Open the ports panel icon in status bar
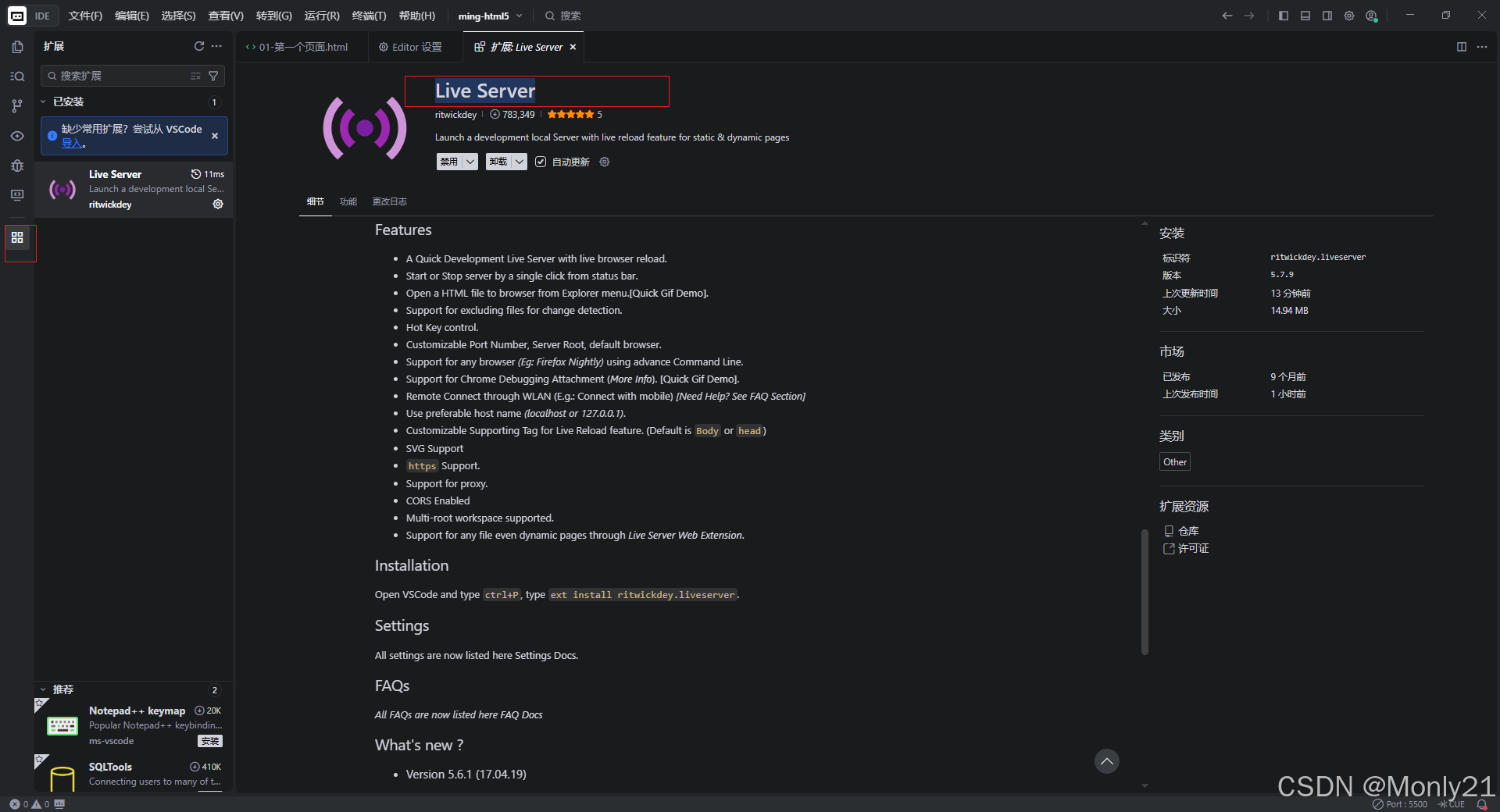 point(60,803)
